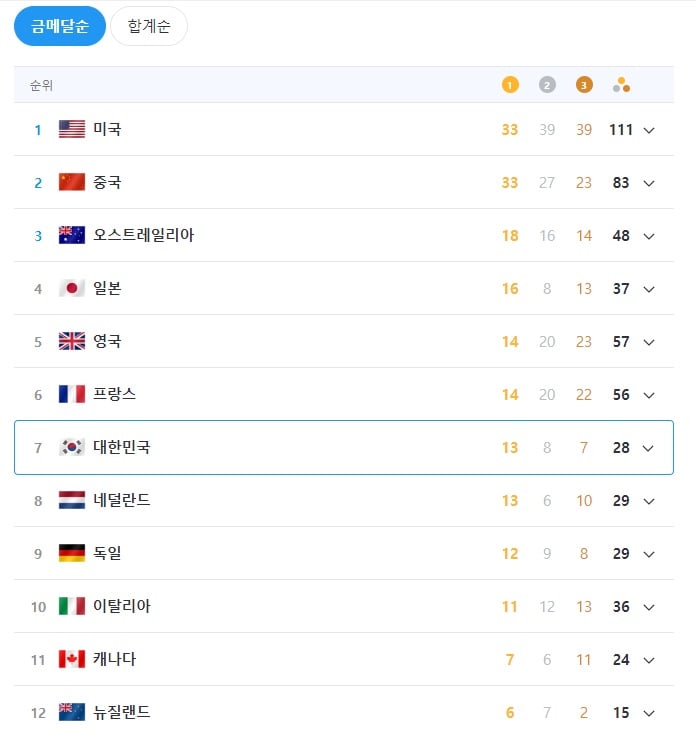696x735 pixels.
Task: Expand the 이탈리아 row chevron
Action: click(649, 607)
